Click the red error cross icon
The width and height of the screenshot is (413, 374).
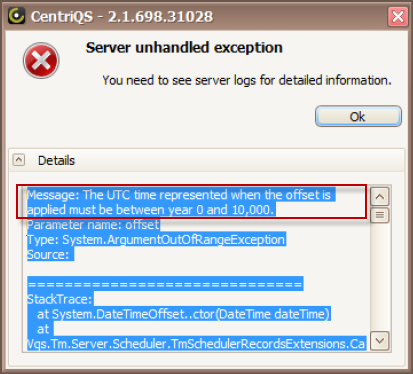coord(41,61)
